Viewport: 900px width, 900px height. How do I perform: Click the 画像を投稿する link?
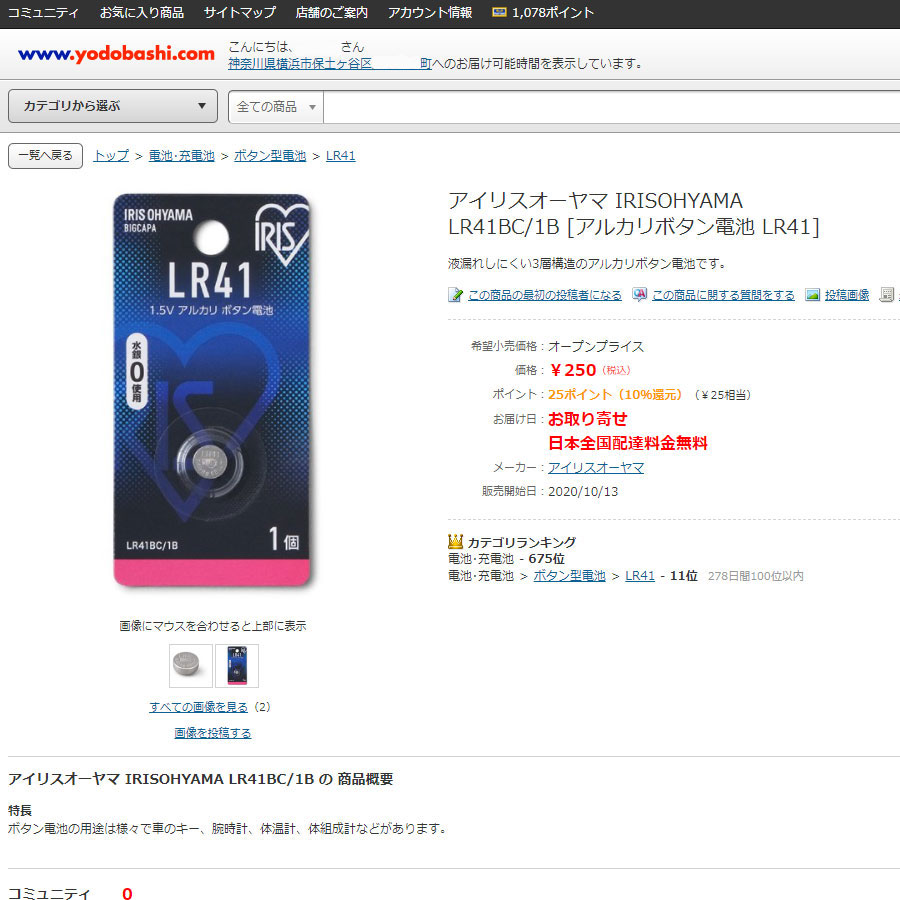tap(213, 732)
